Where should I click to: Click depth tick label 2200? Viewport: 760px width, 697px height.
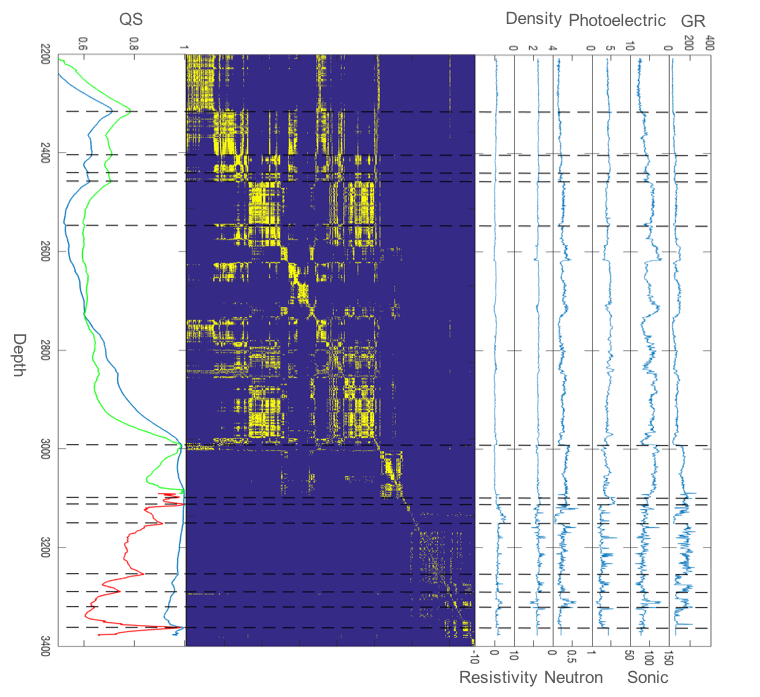(x=45, y=54)
